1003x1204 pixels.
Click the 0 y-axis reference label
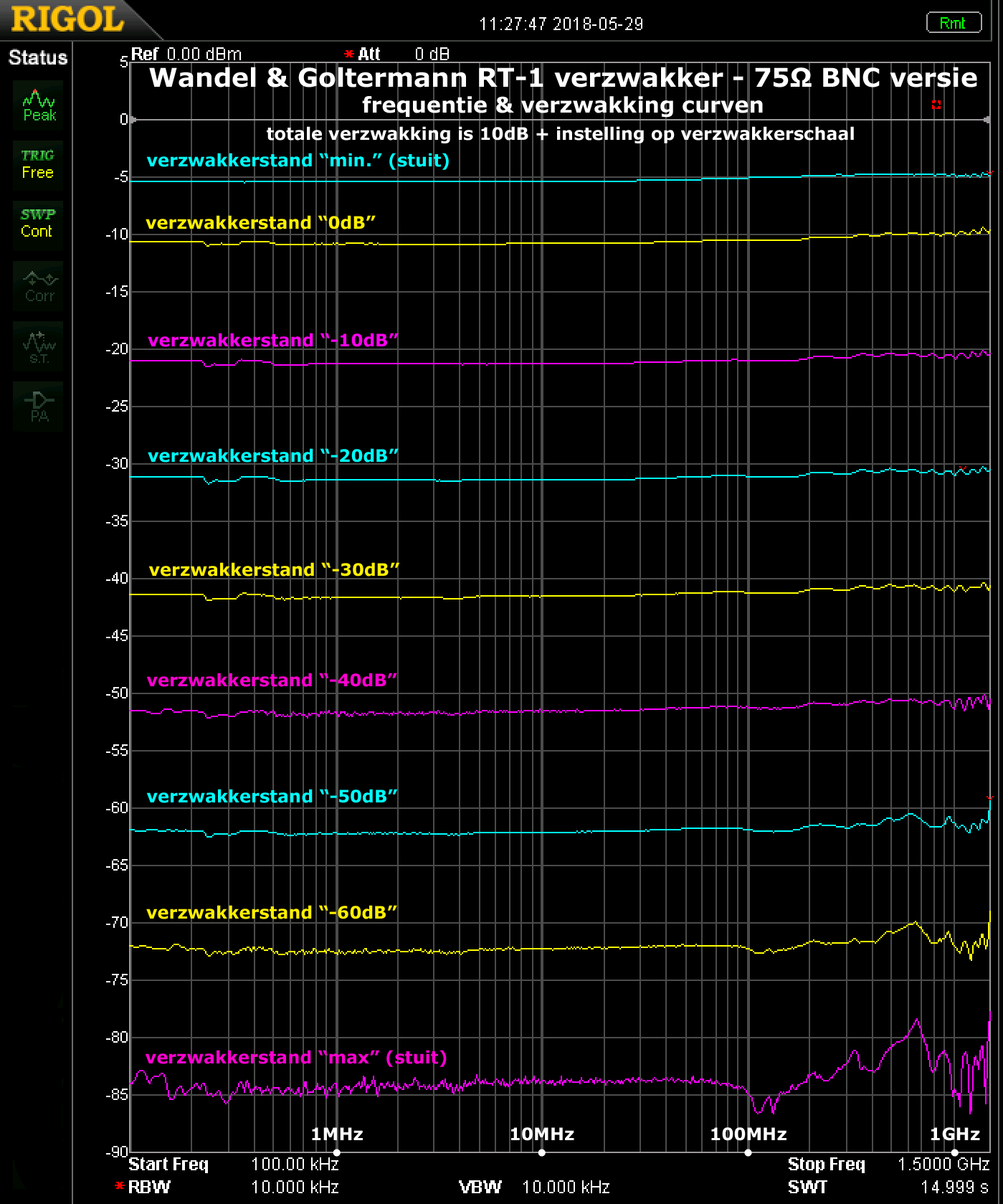point(124,119)
